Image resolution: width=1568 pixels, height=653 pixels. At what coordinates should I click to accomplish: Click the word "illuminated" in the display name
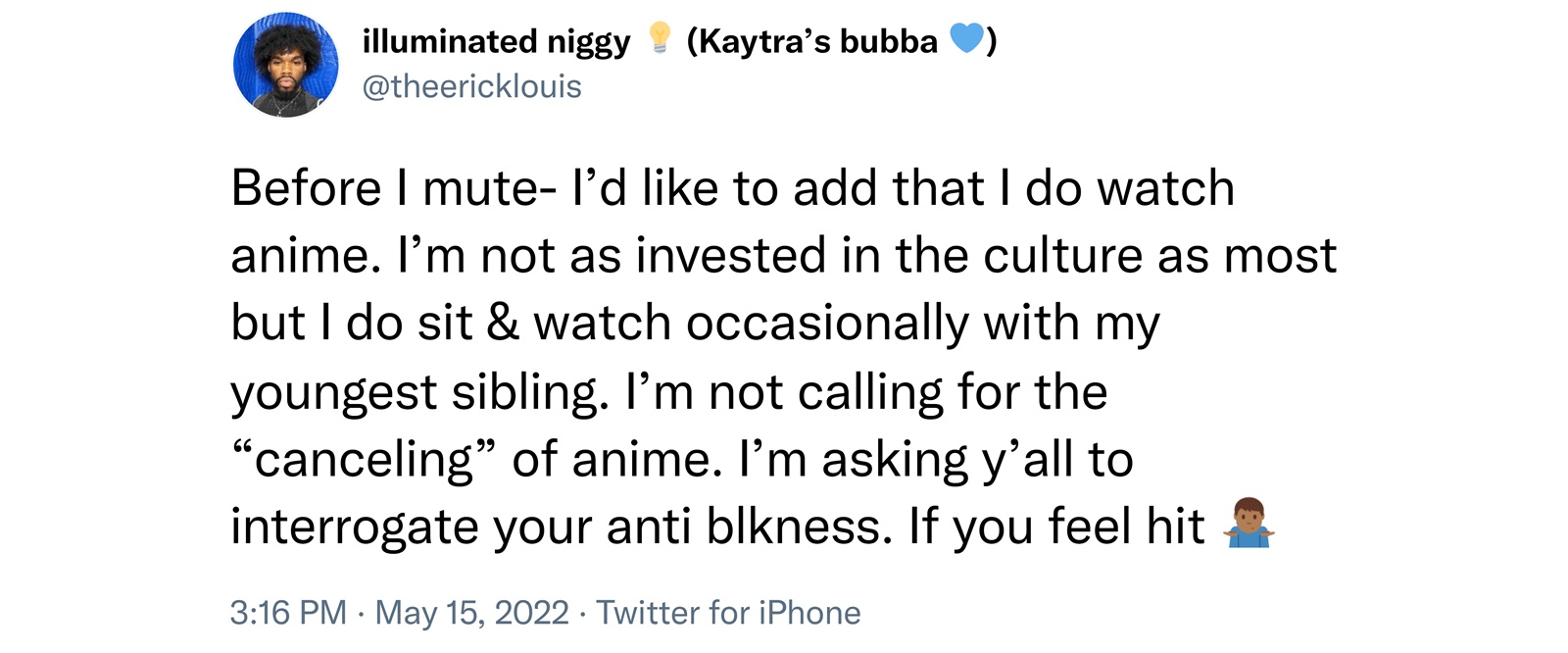click(449, 41)
